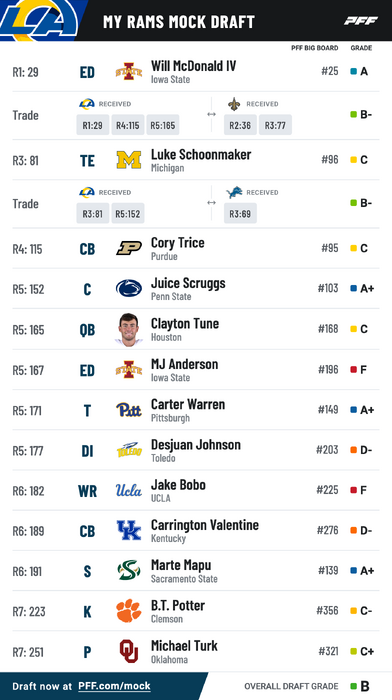The width and height of the screenshot is (392, 700).
Task: Click the Penn State logo by Juice Scruggs
Action: (129, 288)
